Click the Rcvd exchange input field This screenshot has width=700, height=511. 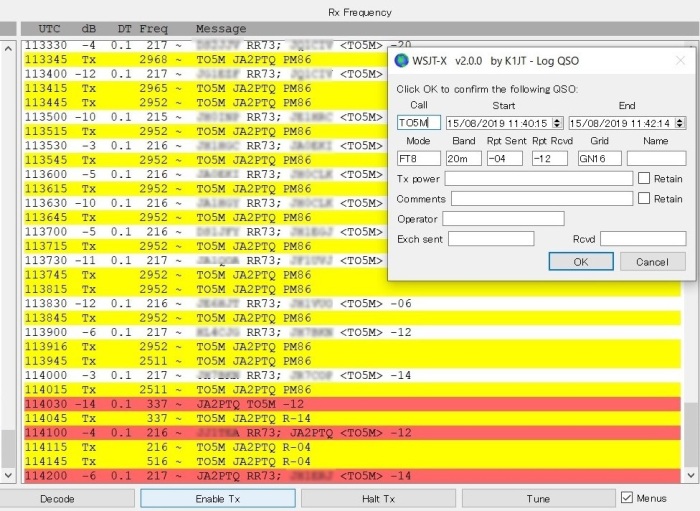click(643, 239)
